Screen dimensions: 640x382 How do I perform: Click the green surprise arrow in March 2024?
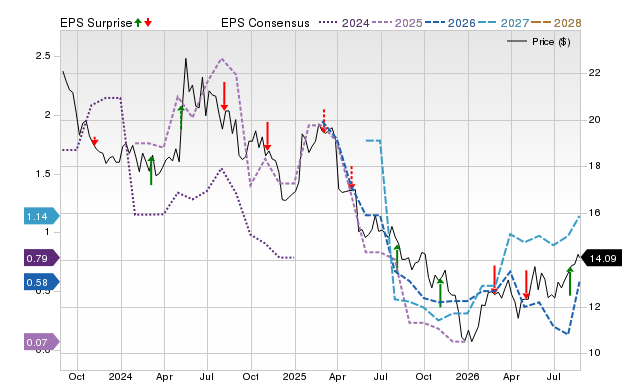(151, 170)
